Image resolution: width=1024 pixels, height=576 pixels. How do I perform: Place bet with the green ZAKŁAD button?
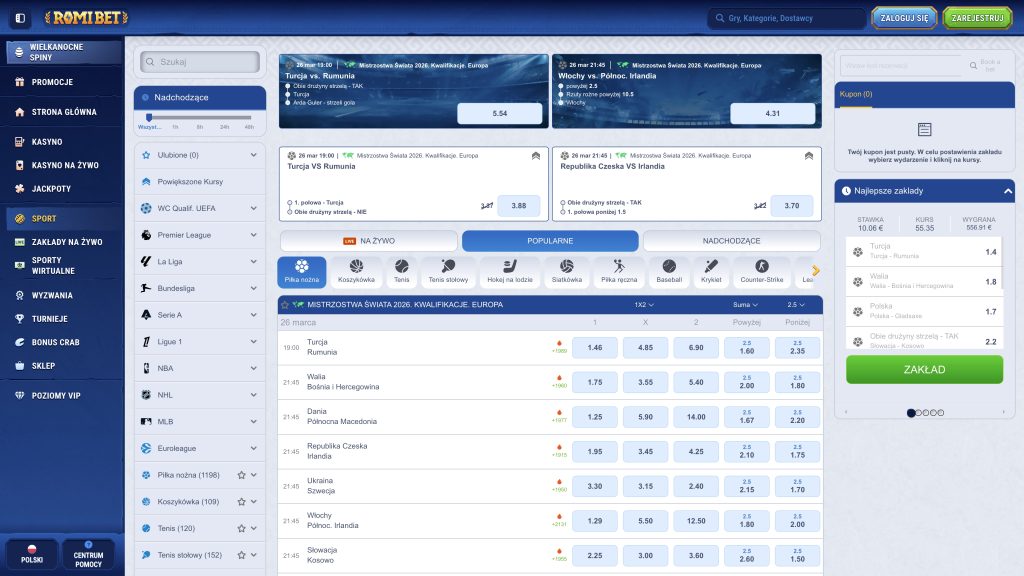(924, 370)
